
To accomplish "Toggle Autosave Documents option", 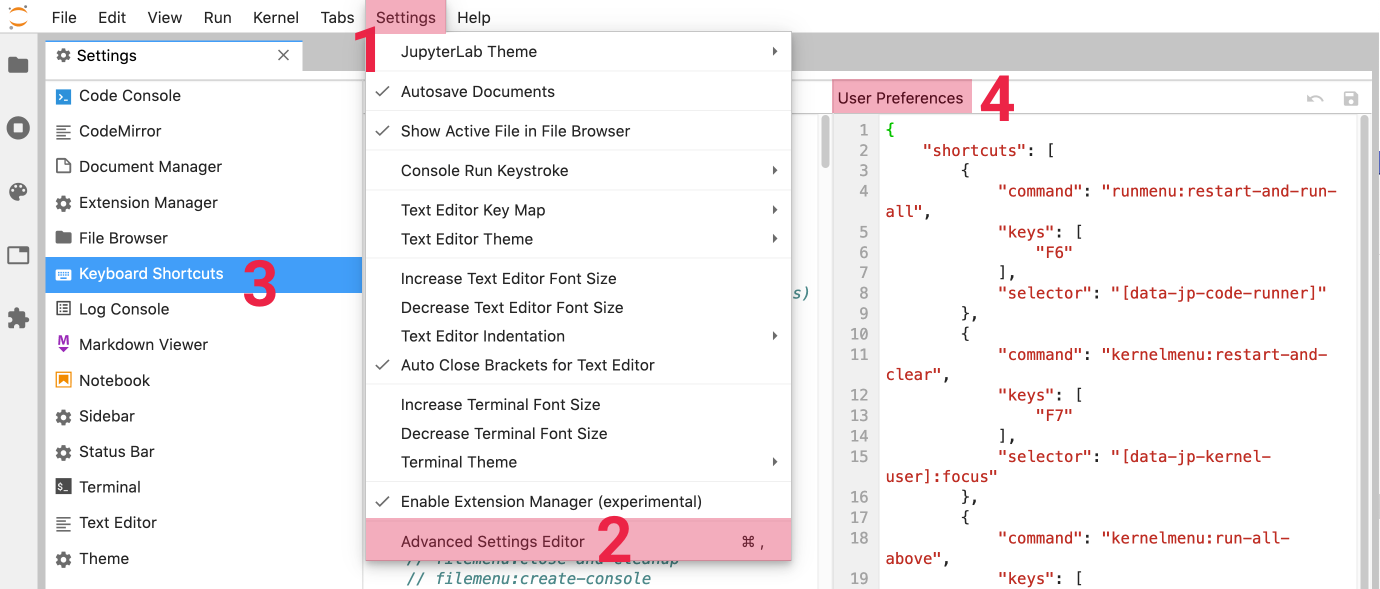I will (477, 91).
